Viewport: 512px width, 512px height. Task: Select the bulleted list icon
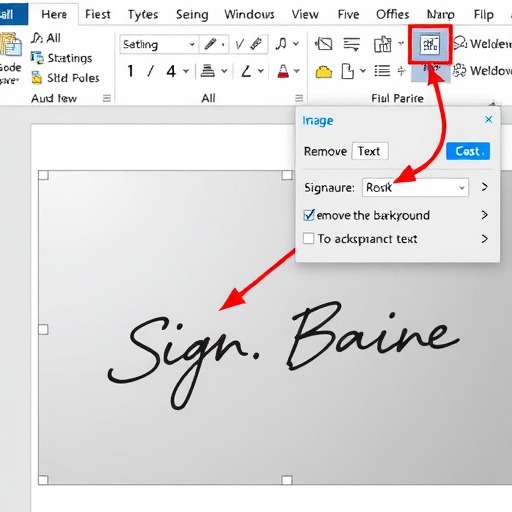point(382,71)
